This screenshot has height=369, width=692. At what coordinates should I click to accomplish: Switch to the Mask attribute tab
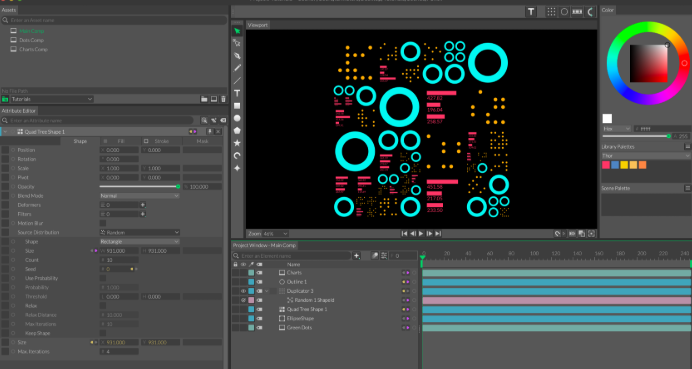203,141
